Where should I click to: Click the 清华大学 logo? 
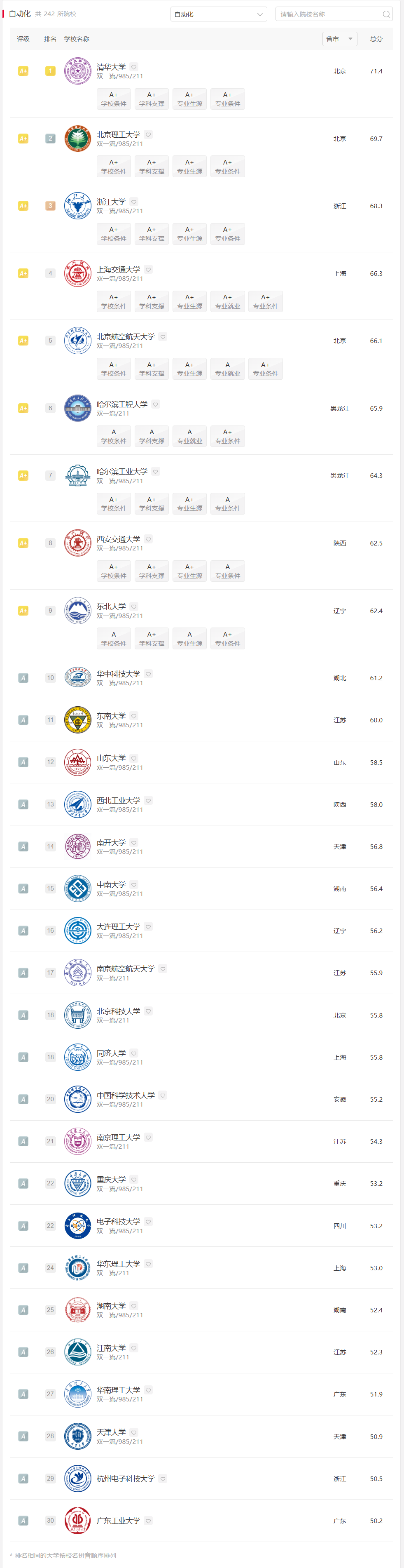[x=78, y=71]
